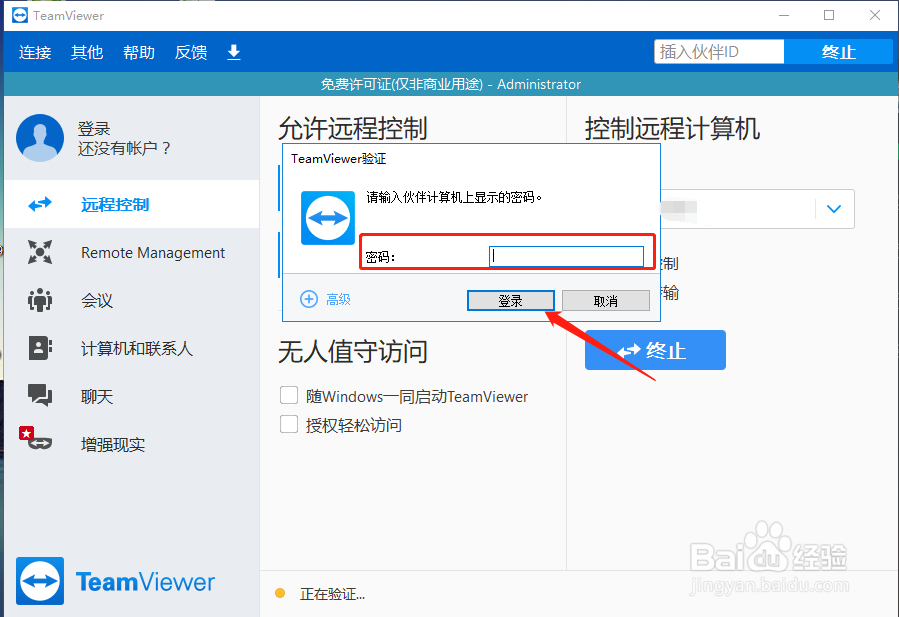This screenshot has width=899, height=617.
Task: Click TeamViewer title bar app icon
Action: point(20,15)
